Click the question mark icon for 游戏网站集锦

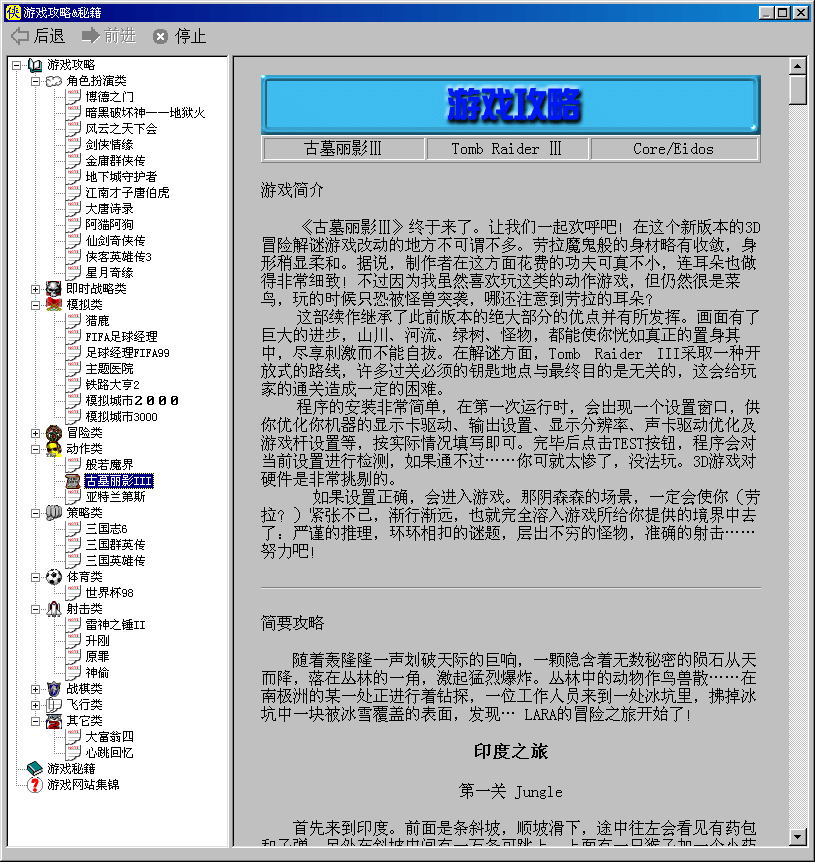click(35, 785)
